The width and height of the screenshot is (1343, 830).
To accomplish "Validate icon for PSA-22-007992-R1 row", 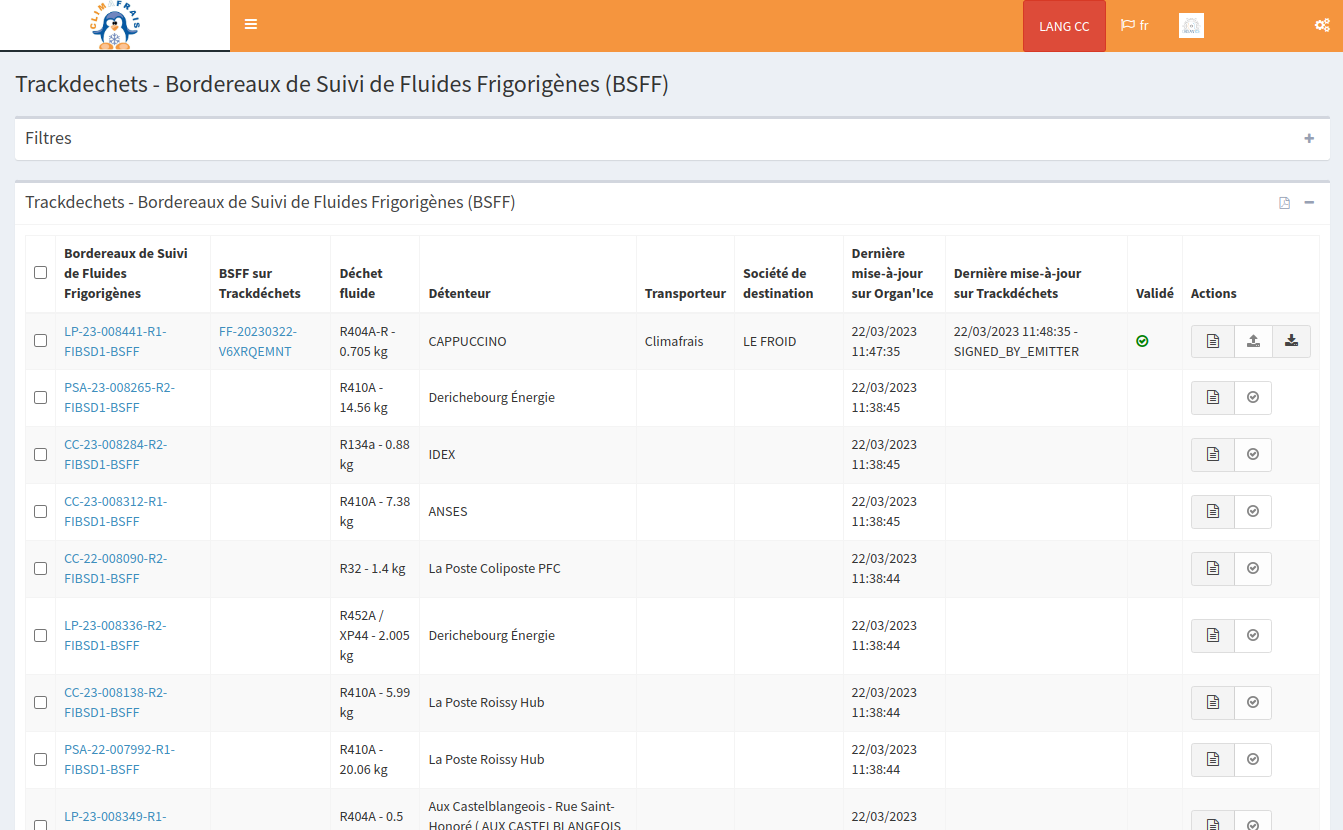I will [x=1253, y=759].
